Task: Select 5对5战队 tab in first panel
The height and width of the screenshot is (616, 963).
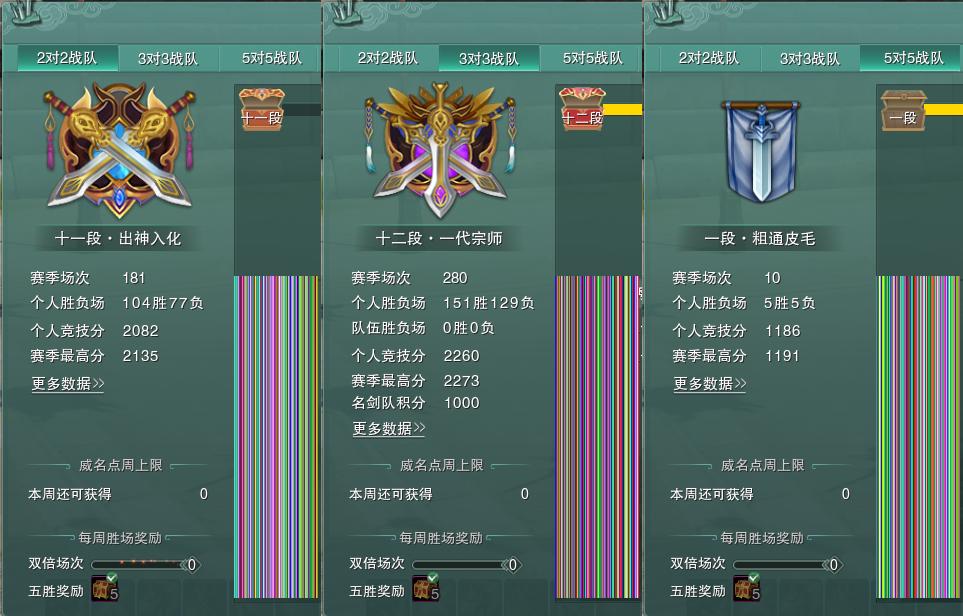Action: 271,59
